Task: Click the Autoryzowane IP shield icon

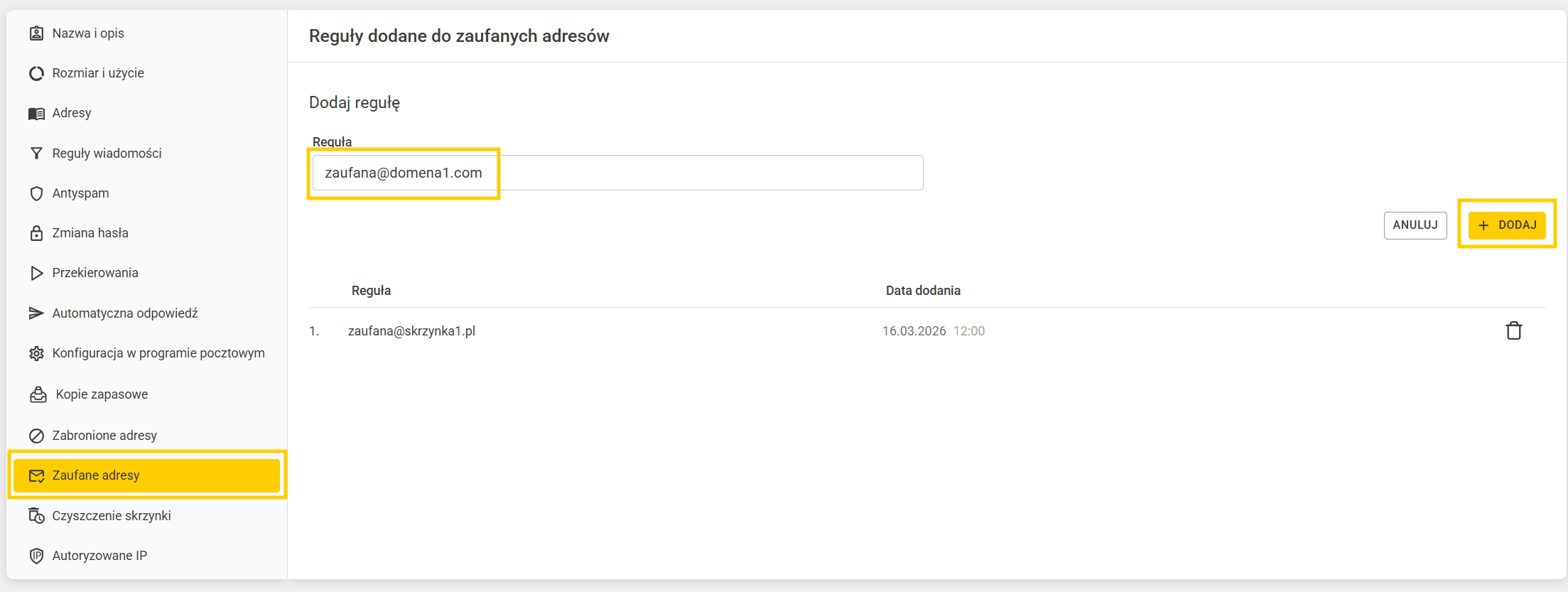Action: pyautogui.click(x=36, y=556)
